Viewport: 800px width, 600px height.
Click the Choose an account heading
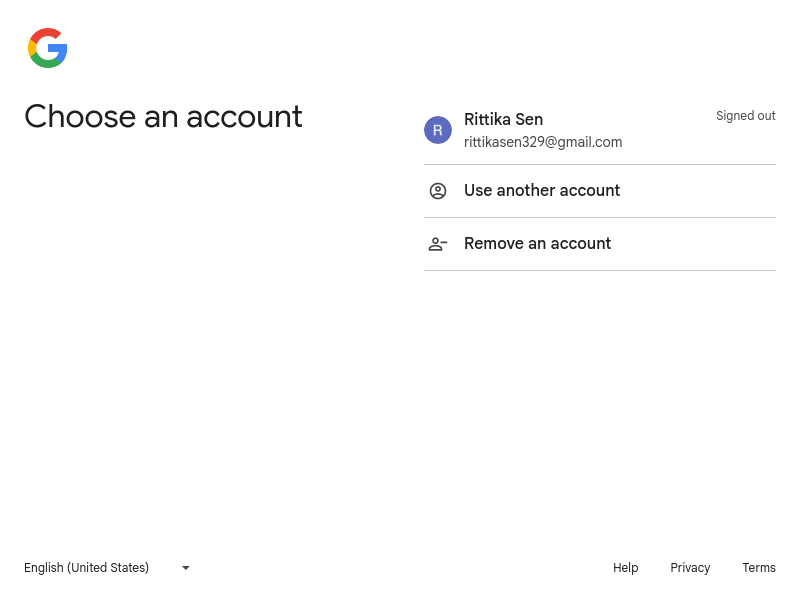click(163, 116)
